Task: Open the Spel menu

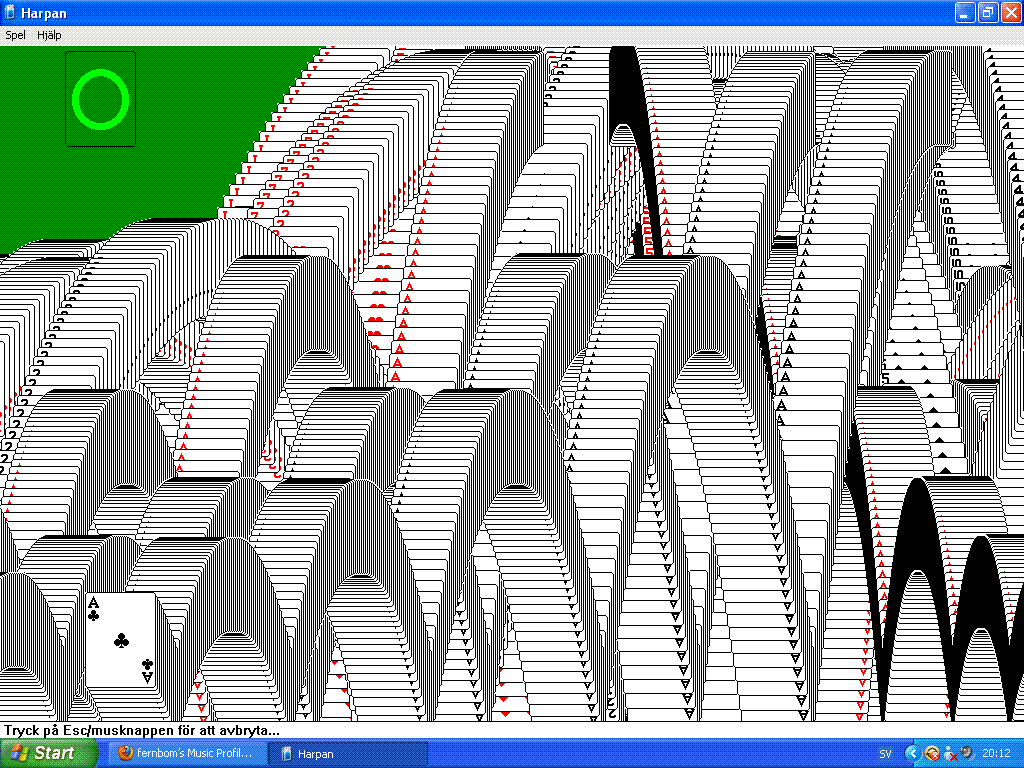Action: click(x=15, y=35)
